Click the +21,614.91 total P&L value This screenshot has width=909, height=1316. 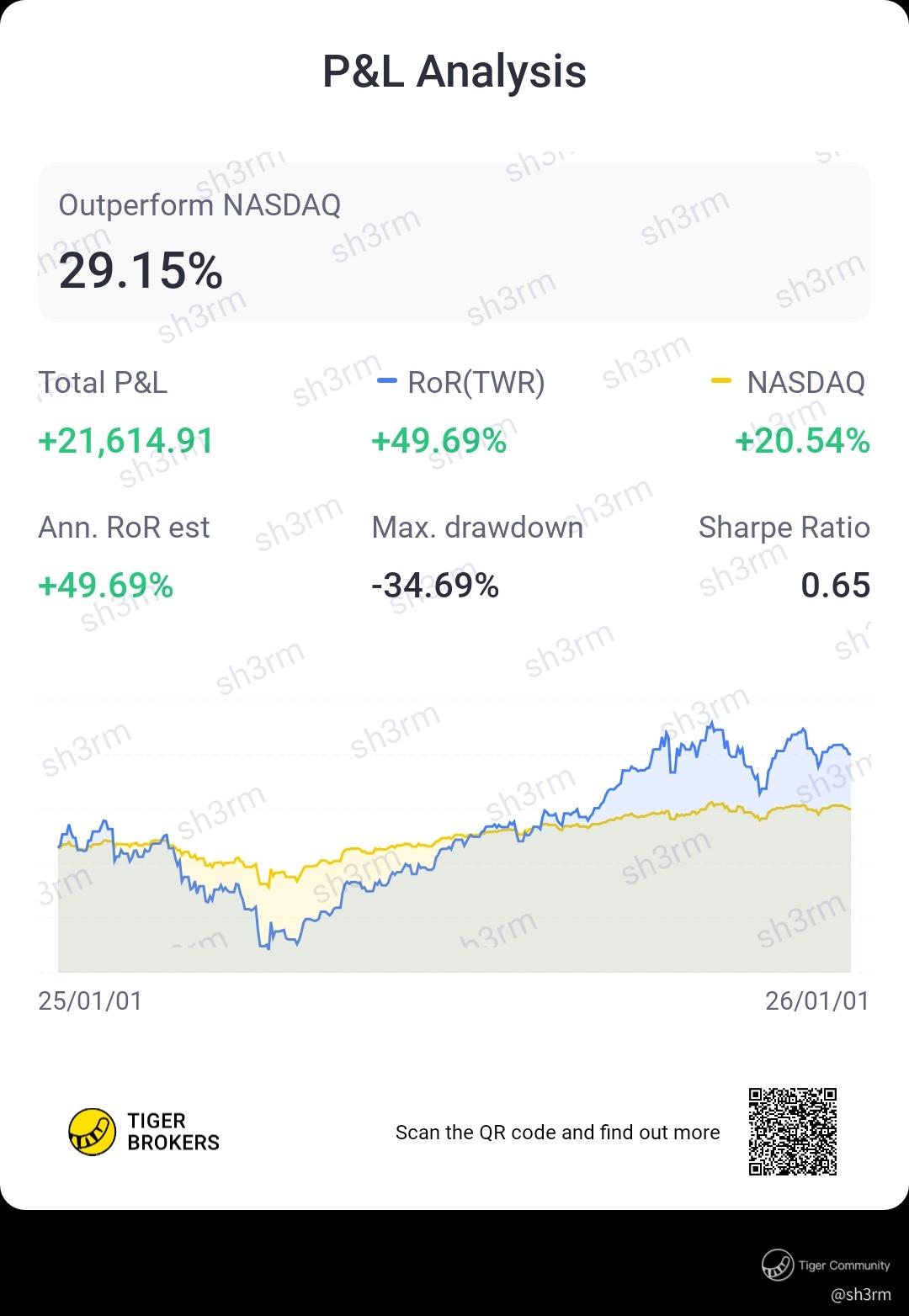[126, 441]
